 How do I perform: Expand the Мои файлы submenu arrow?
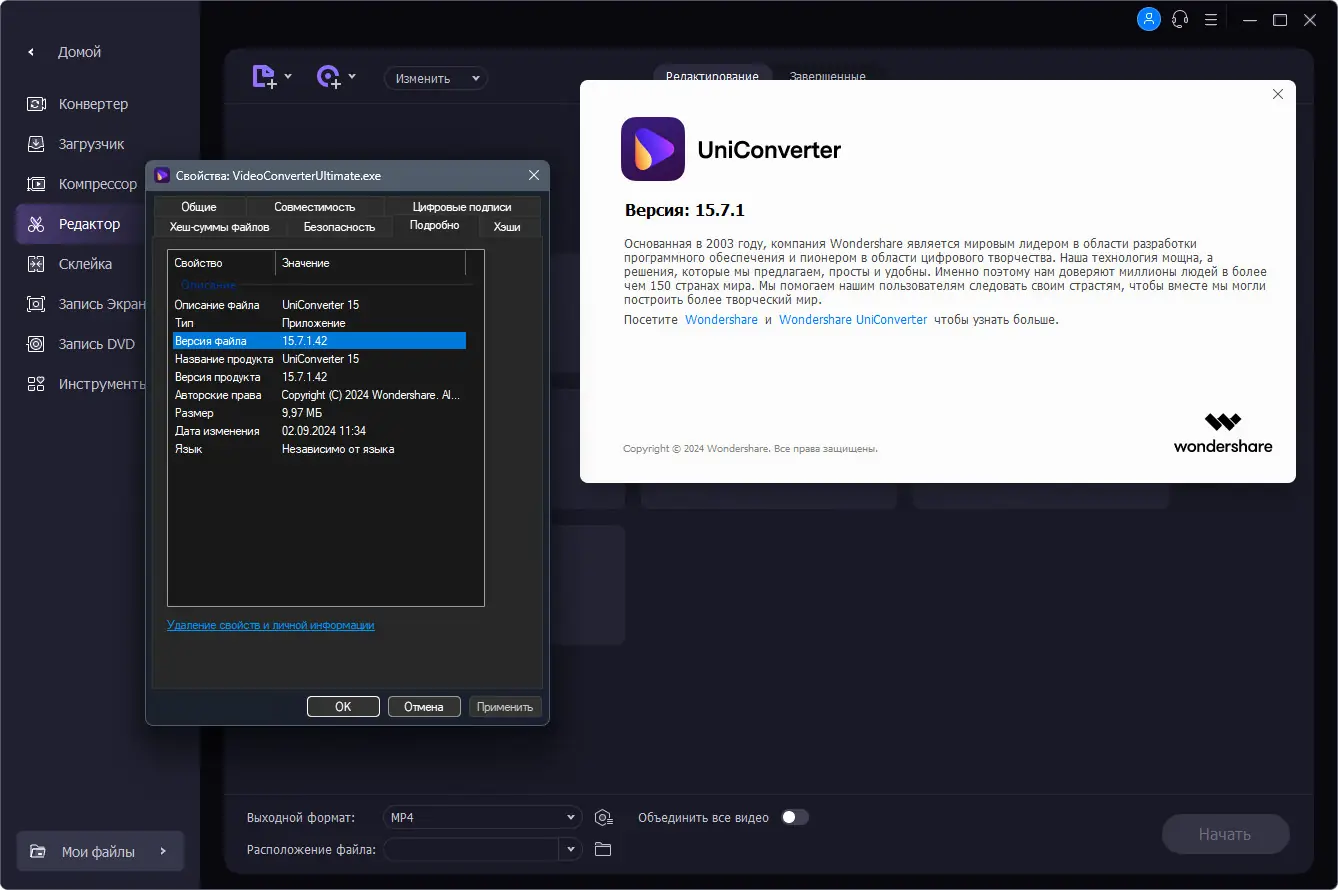click(x=163, y=852)
